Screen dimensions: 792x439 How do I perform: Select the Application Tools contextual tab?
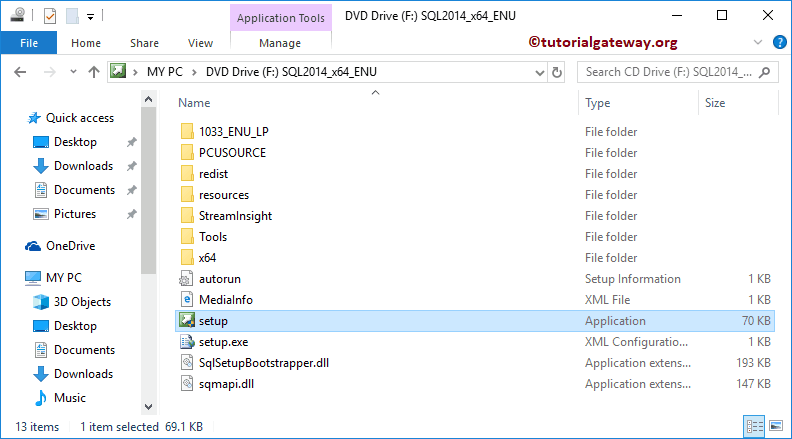click(x=281, y=18)
